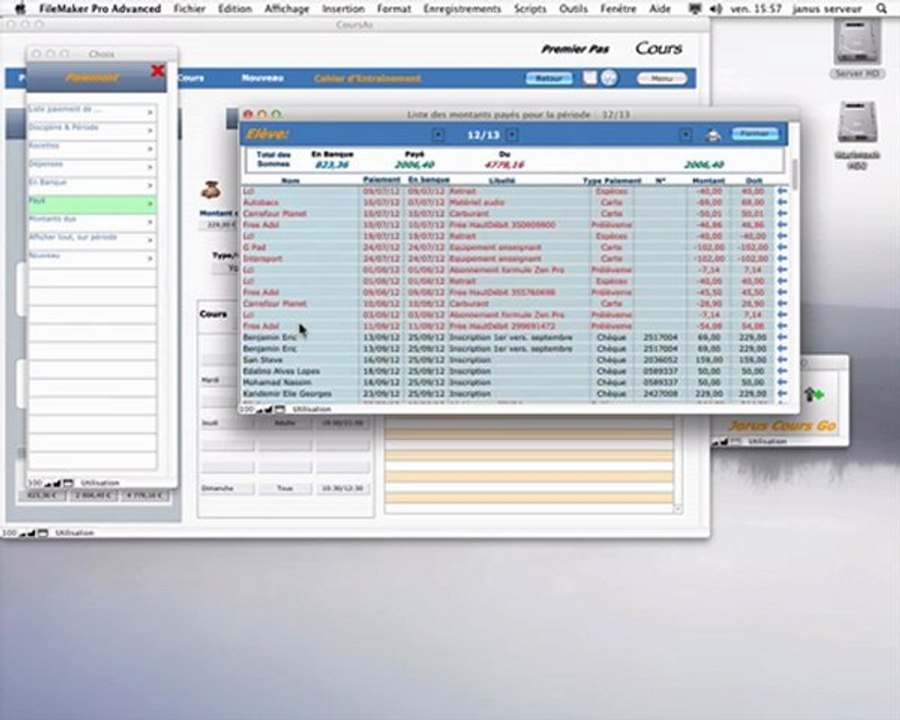This screenshot has width=900, height=720.
Task: Click the Libellé column header
Action: click(502, 180)
